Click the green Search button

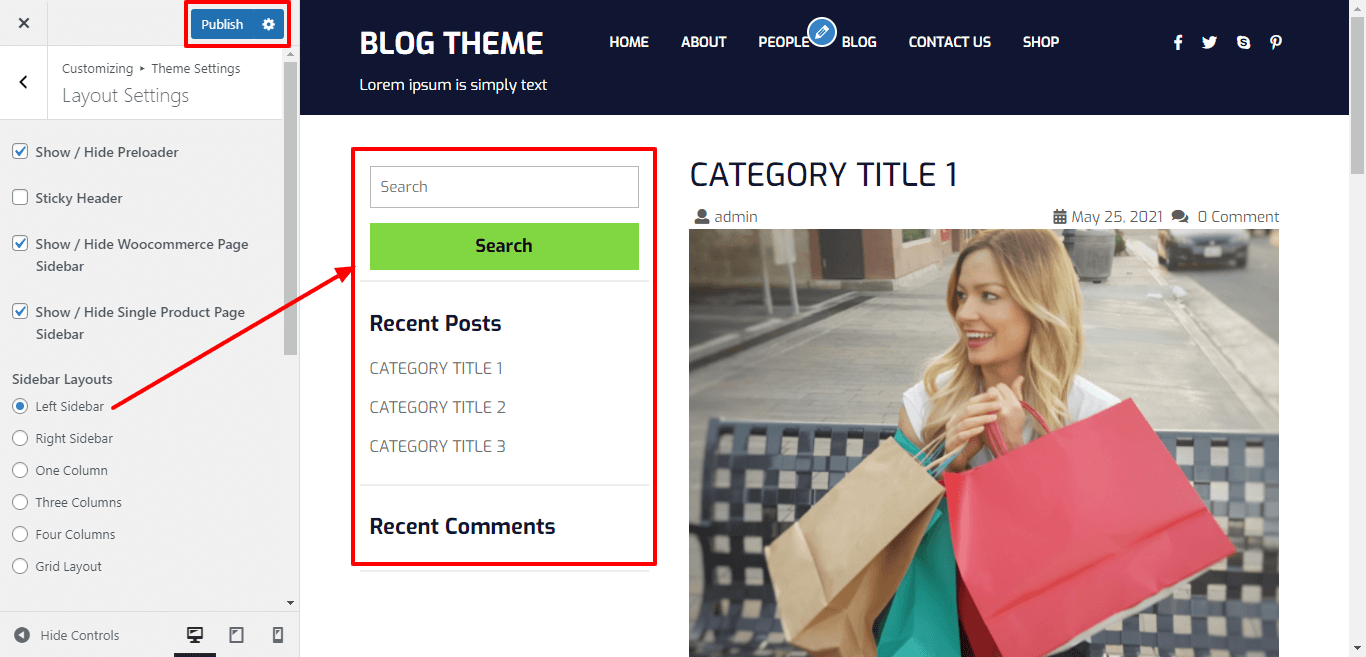tap(504, 246)
